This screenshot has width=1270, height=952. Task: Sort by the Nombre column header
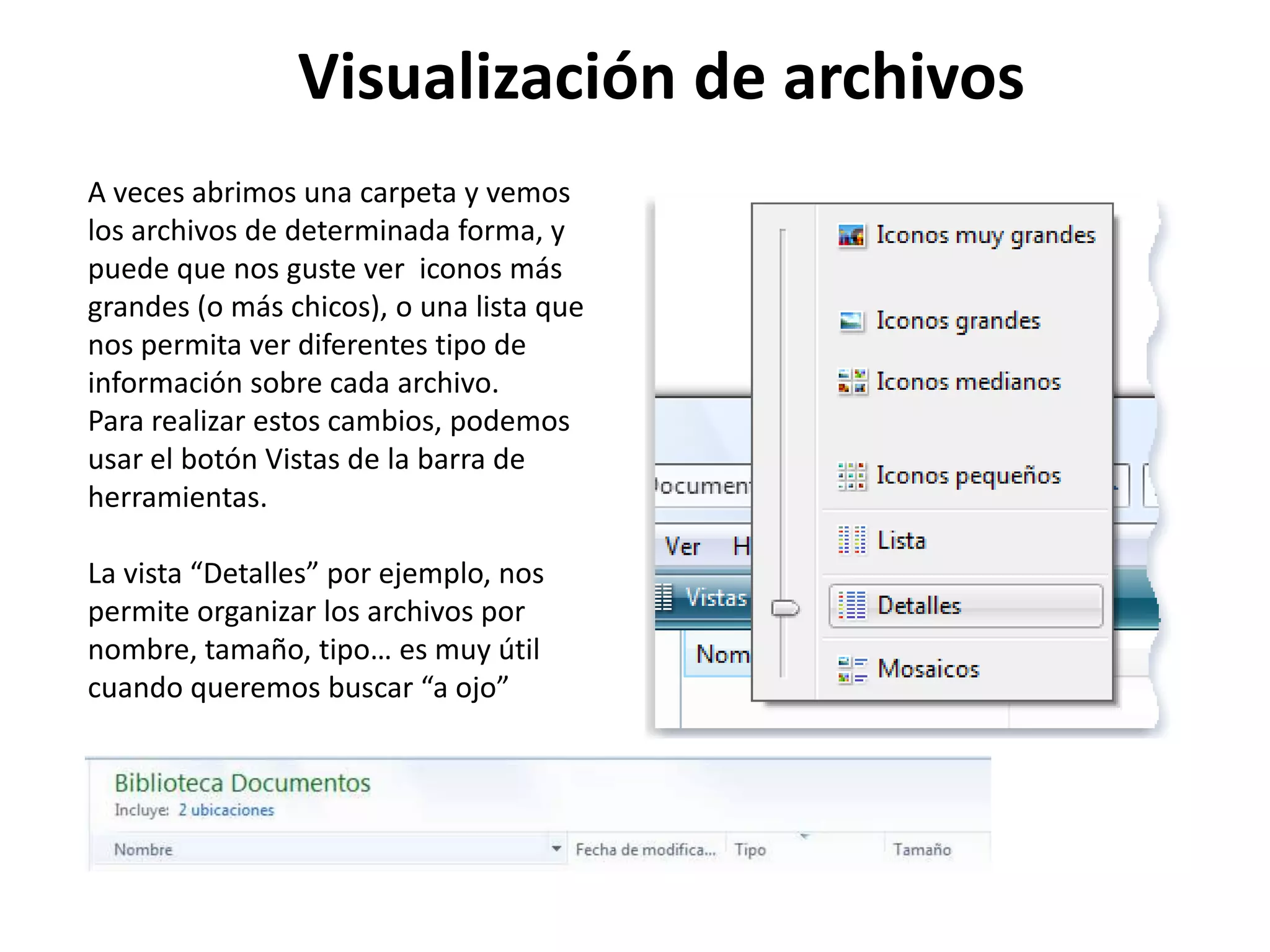(x=329, y=849)
